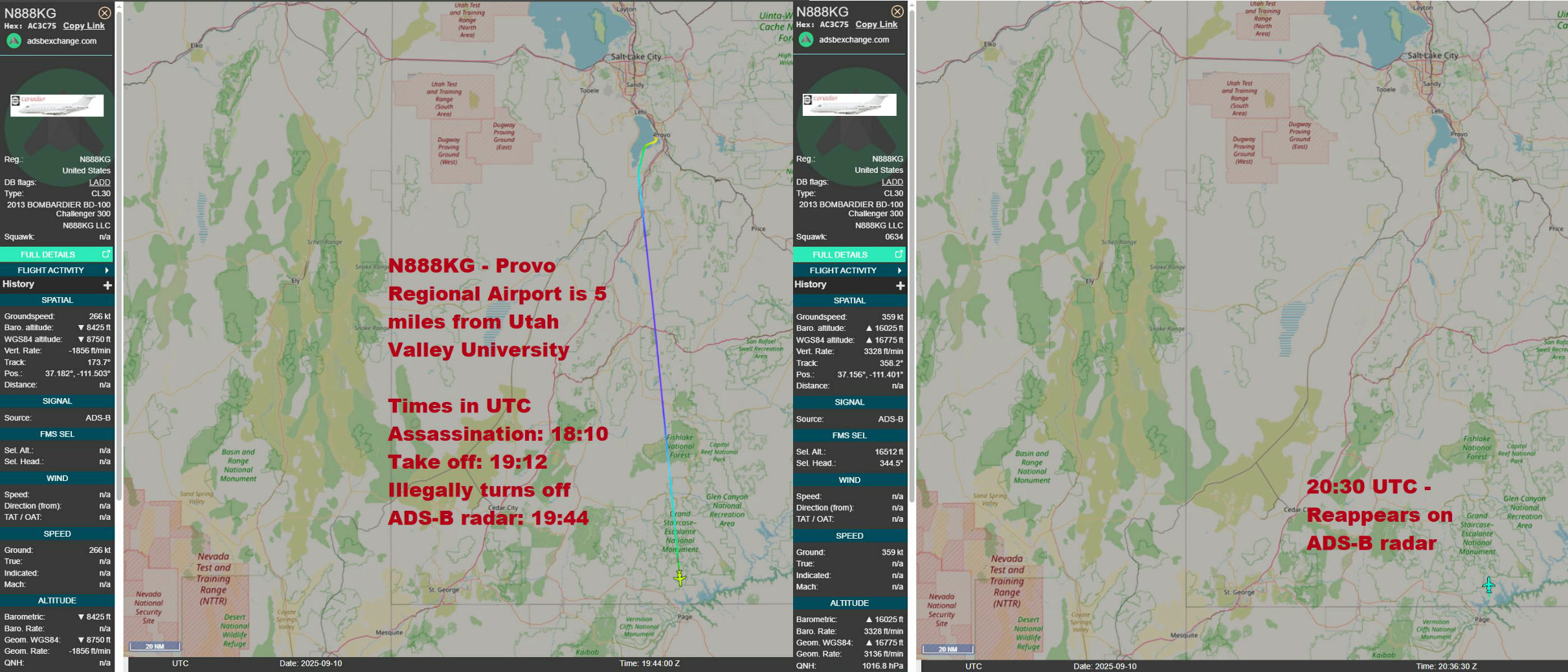The height and width of the screenshot is (672, 1568).
Task: Click Copy Link in the left panel
Action: coord(84,26)
